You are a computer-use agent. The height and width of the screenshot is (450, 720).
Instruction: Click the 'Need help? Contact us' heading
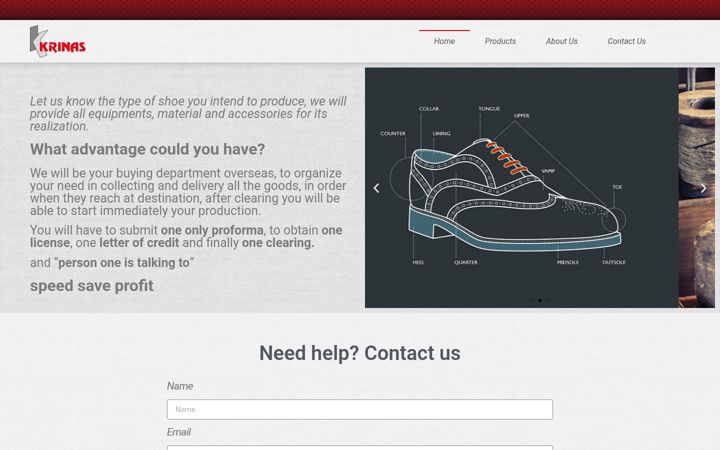tap(360, 353)
